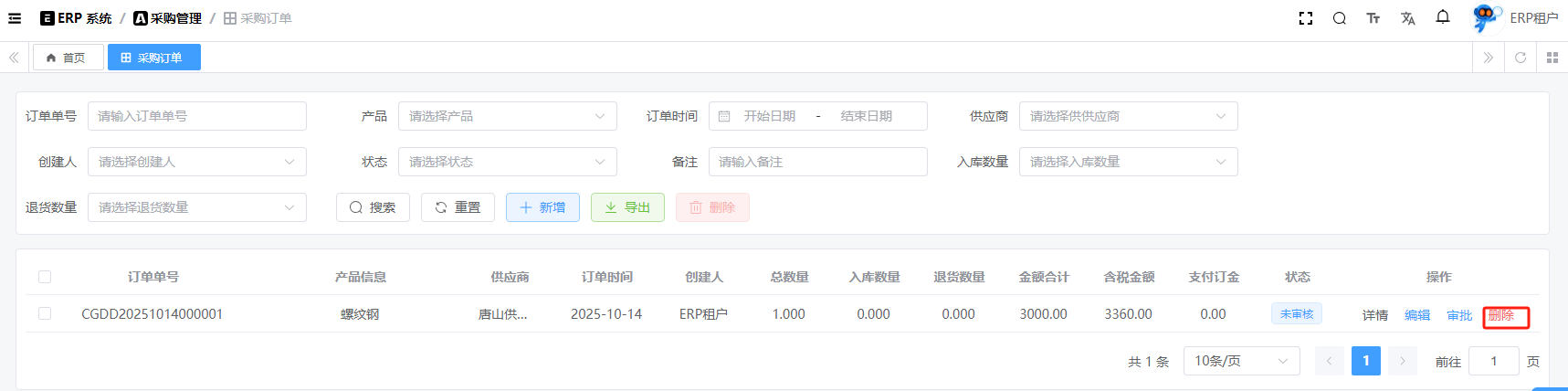Toggle the hamburger sidebar menu icon

[x=15, y=18]
